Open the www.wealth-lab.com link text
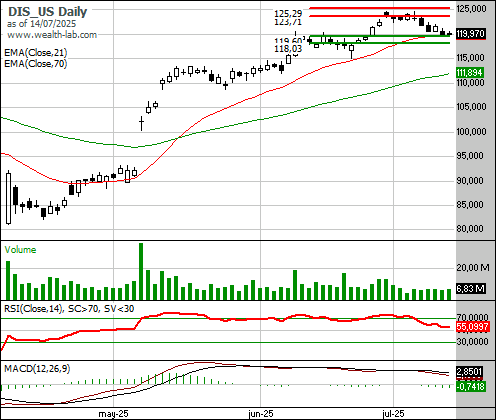Image resolution: width=496 pixels, height=420 pixels. [52, 35]
